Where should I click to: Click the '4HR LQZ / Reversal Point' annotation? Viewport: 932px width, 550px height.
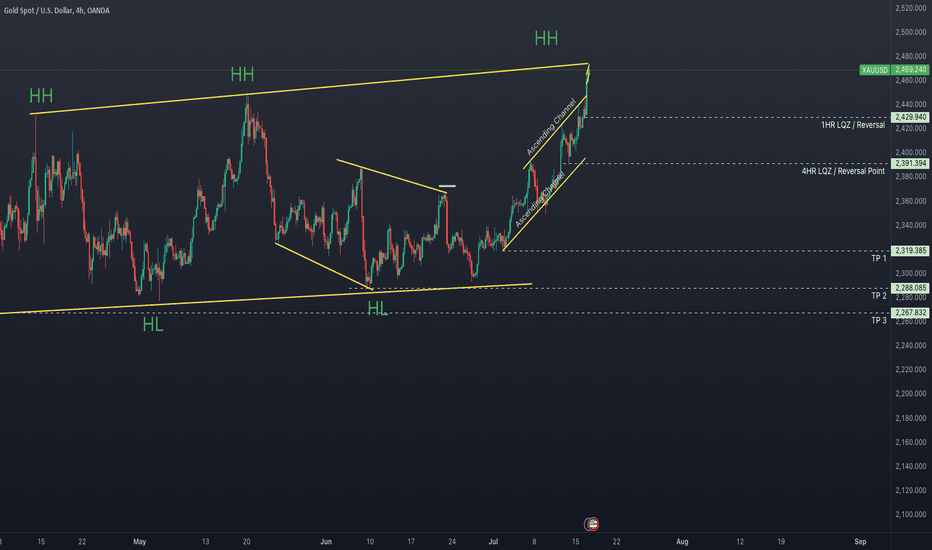843,171
